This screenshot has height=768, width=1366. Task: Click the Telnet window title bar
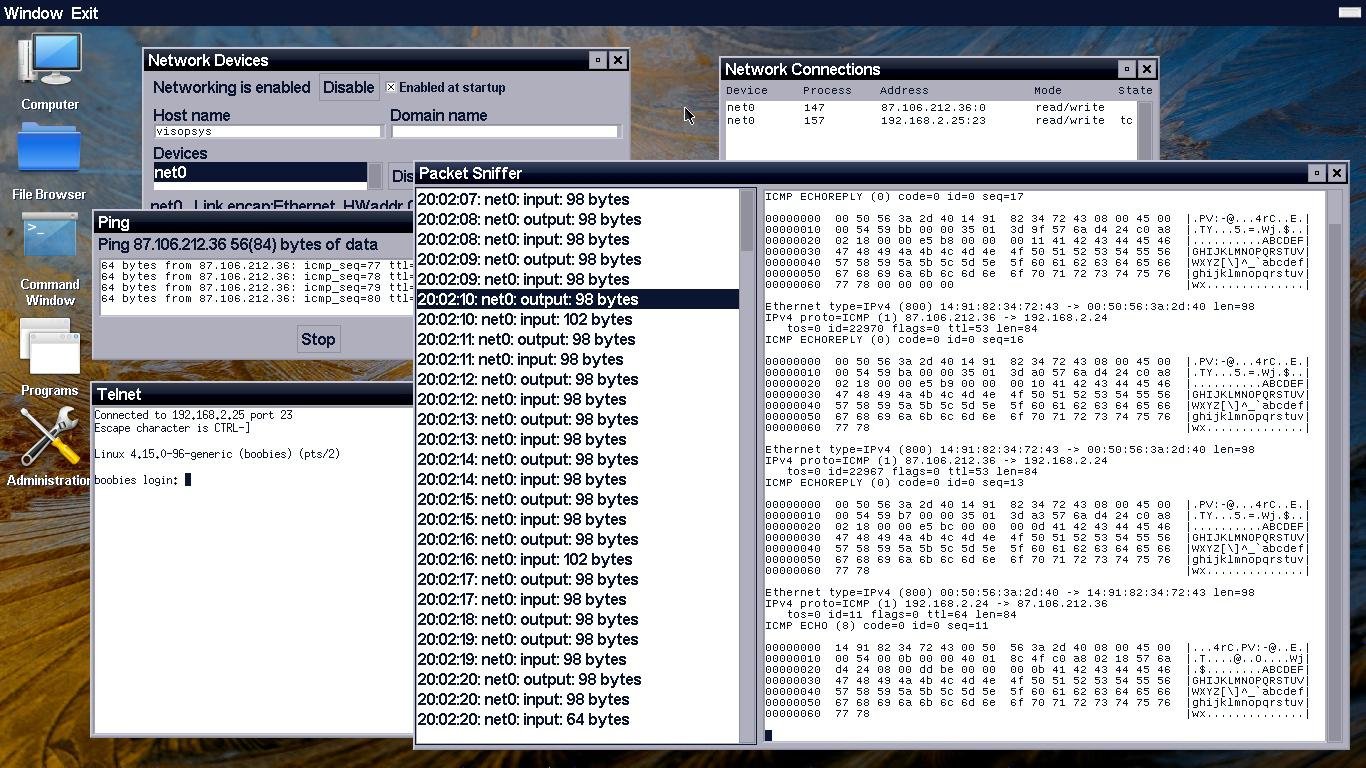[x=252, y=394]
